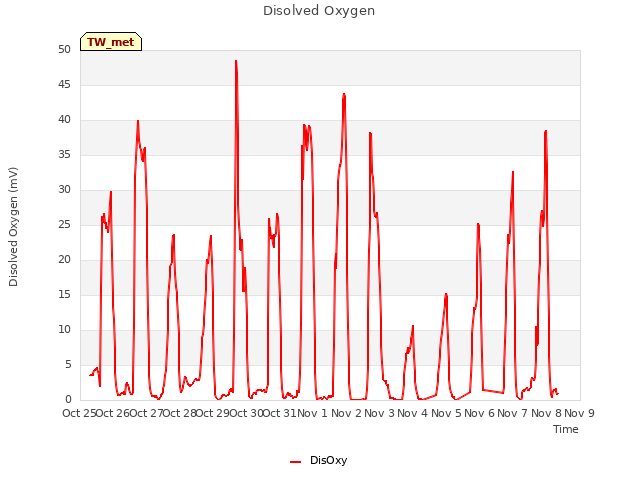Click the 45 y-axis tick label
The width and height of the screenshot is (640, 480).
tap(64, 85)
